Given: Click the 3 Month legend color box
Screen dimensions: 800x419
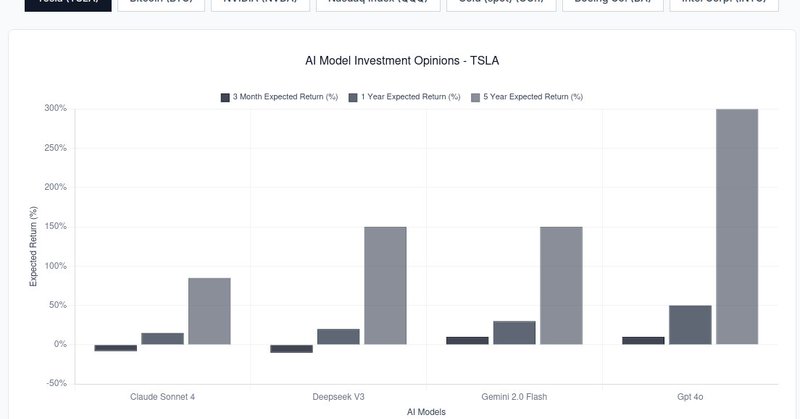Looking at the screenshot, I should (x=225, y=97).
